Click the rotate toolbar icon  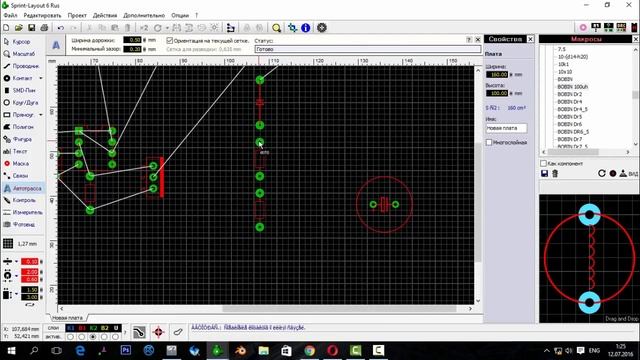tap(158, 28)
